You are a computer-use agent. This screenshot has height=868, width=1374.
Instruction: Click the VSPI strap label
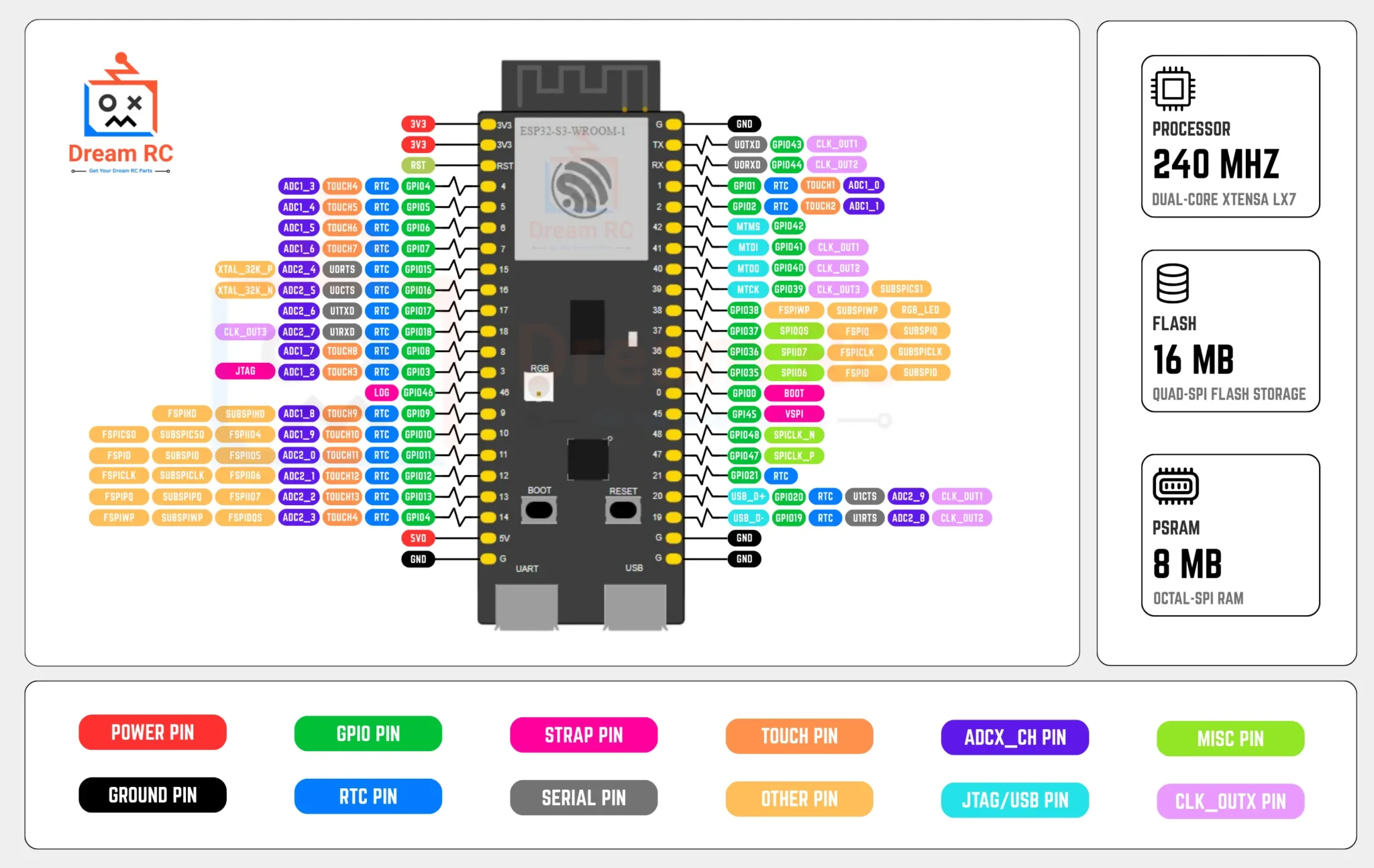point(794,414)
